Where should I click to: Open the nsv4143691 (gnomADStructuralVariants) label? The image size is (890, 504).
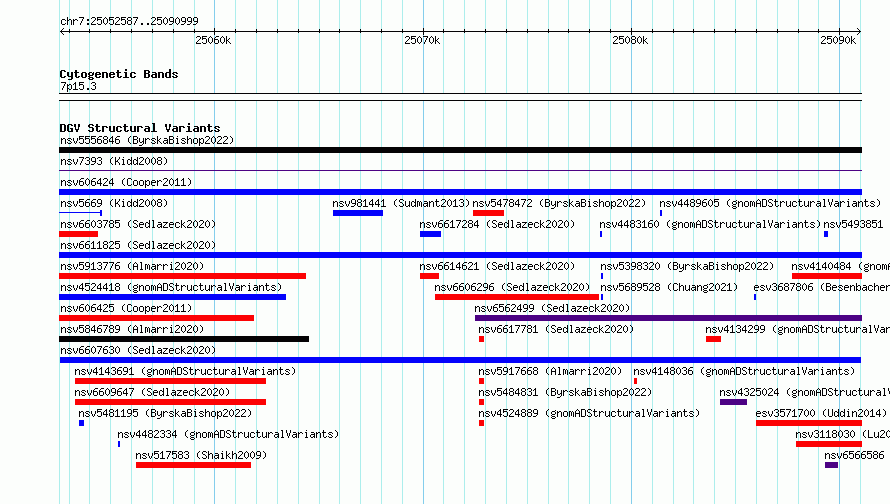click(185, 371)
